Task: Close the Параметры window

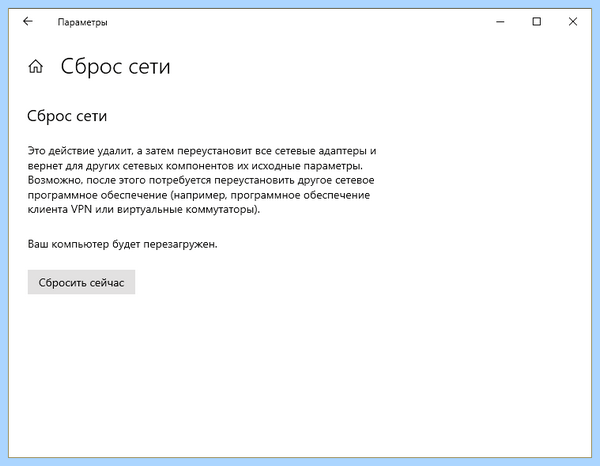Action: click(573, 22)
